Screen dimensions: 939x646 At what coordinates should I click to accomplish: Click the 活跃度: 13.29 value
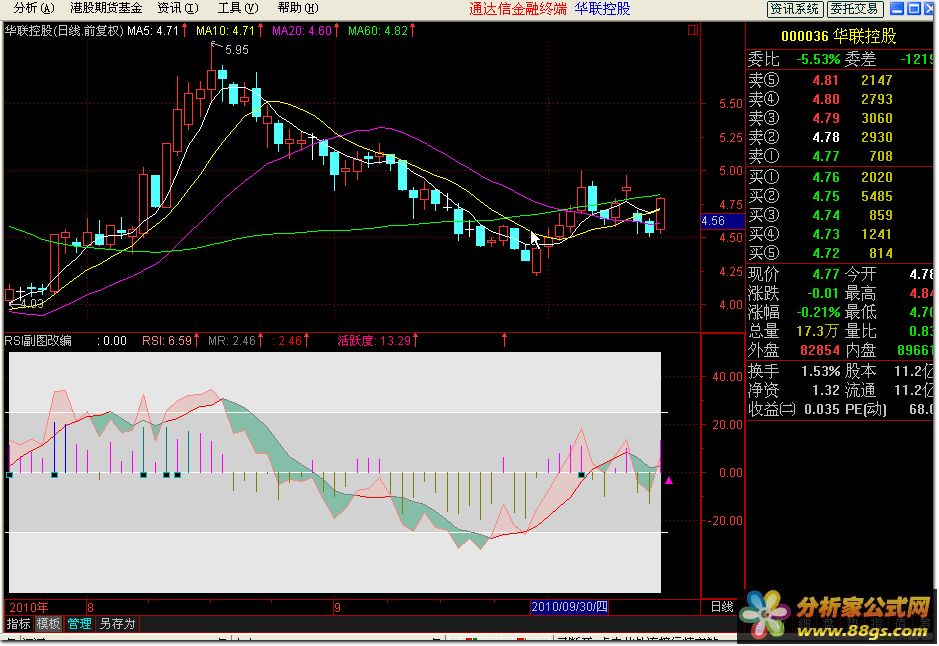[x=374, y=341]
